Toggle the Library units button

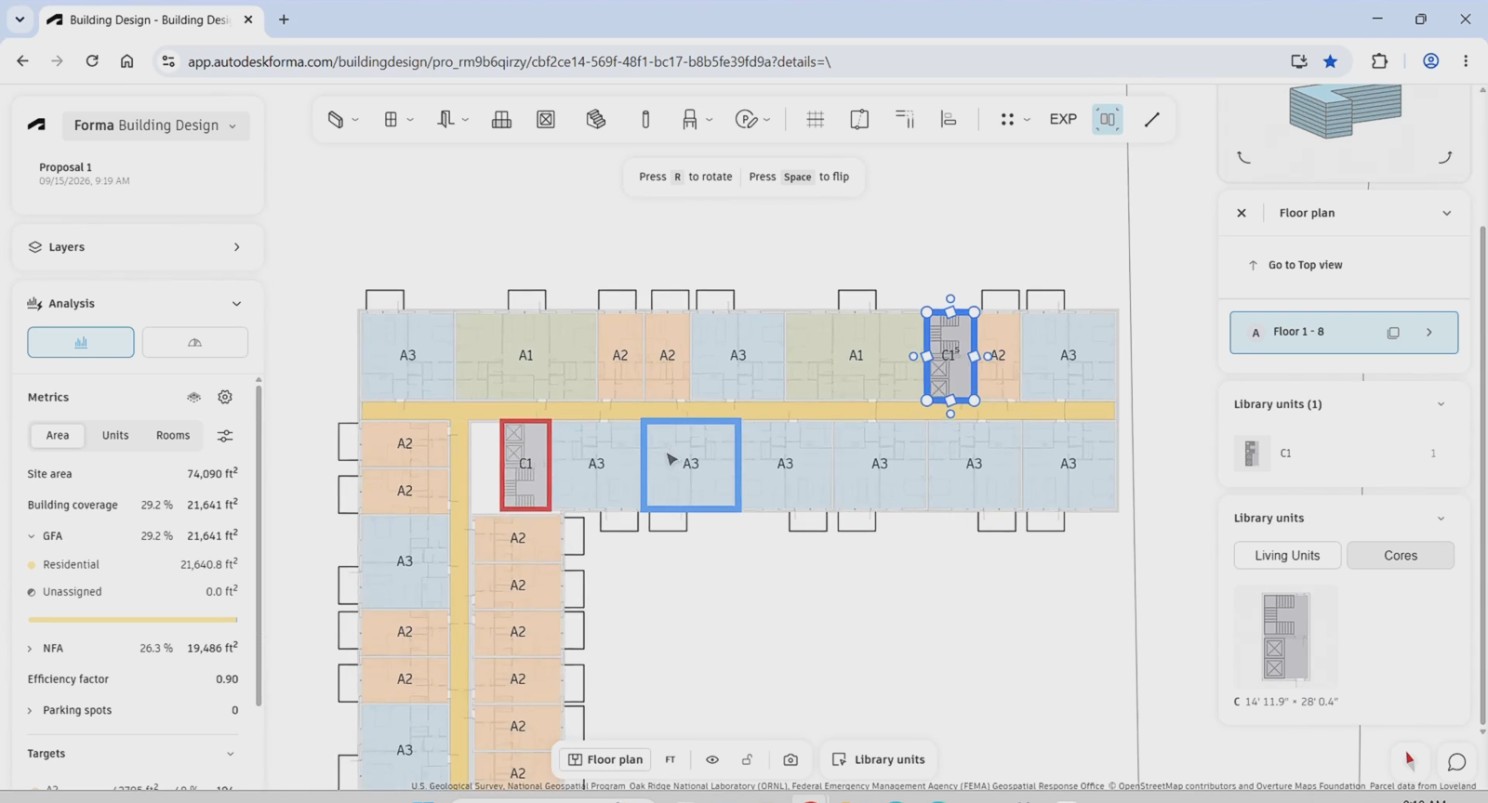878,760
